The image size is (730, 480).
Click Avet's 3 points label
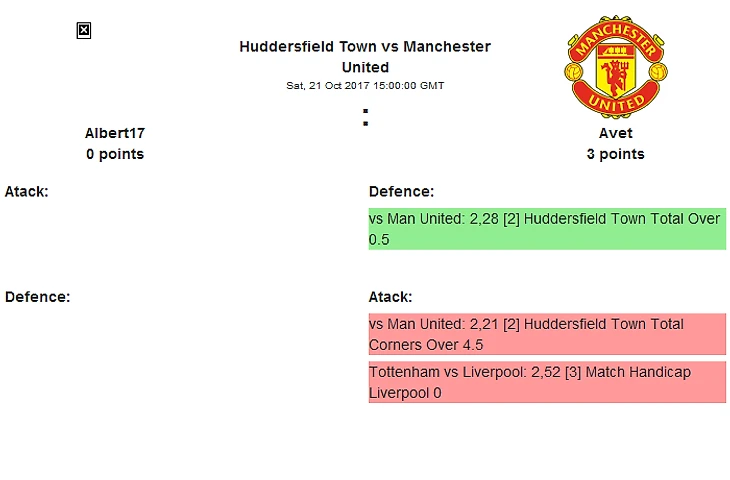(x=615, y=154)
